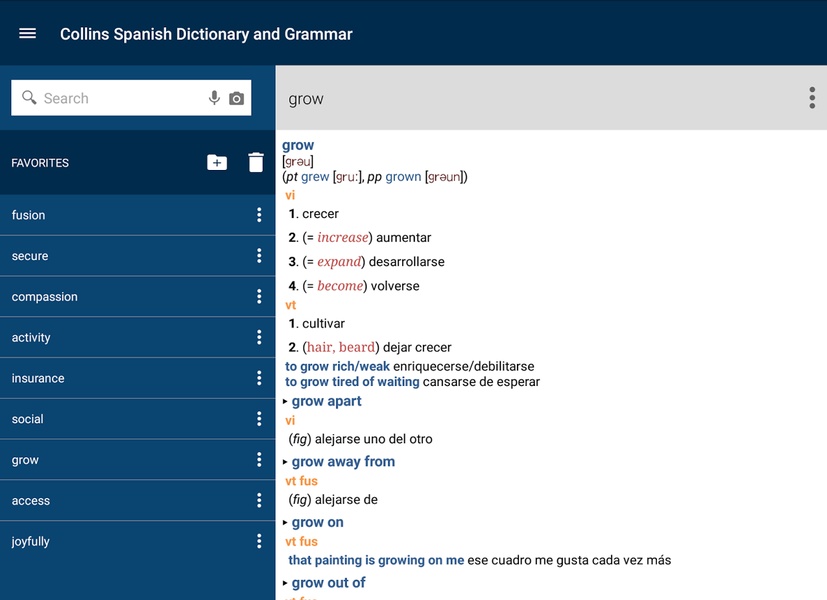This screenshot has width=827, height=600.
Task: Open options for favorite 'activity'
Action: pos(259,337)
